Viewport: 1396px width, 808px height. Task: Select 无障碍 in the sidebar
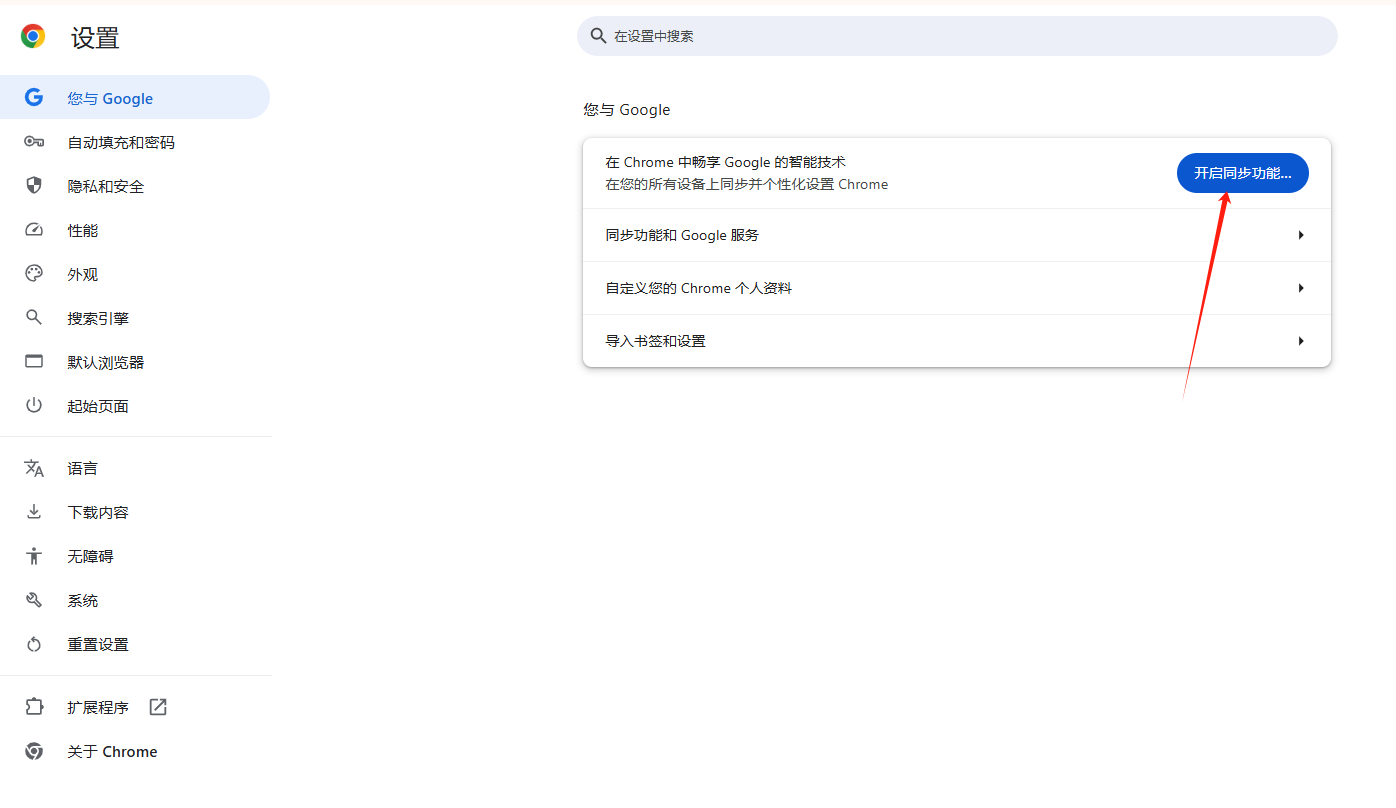135,556
